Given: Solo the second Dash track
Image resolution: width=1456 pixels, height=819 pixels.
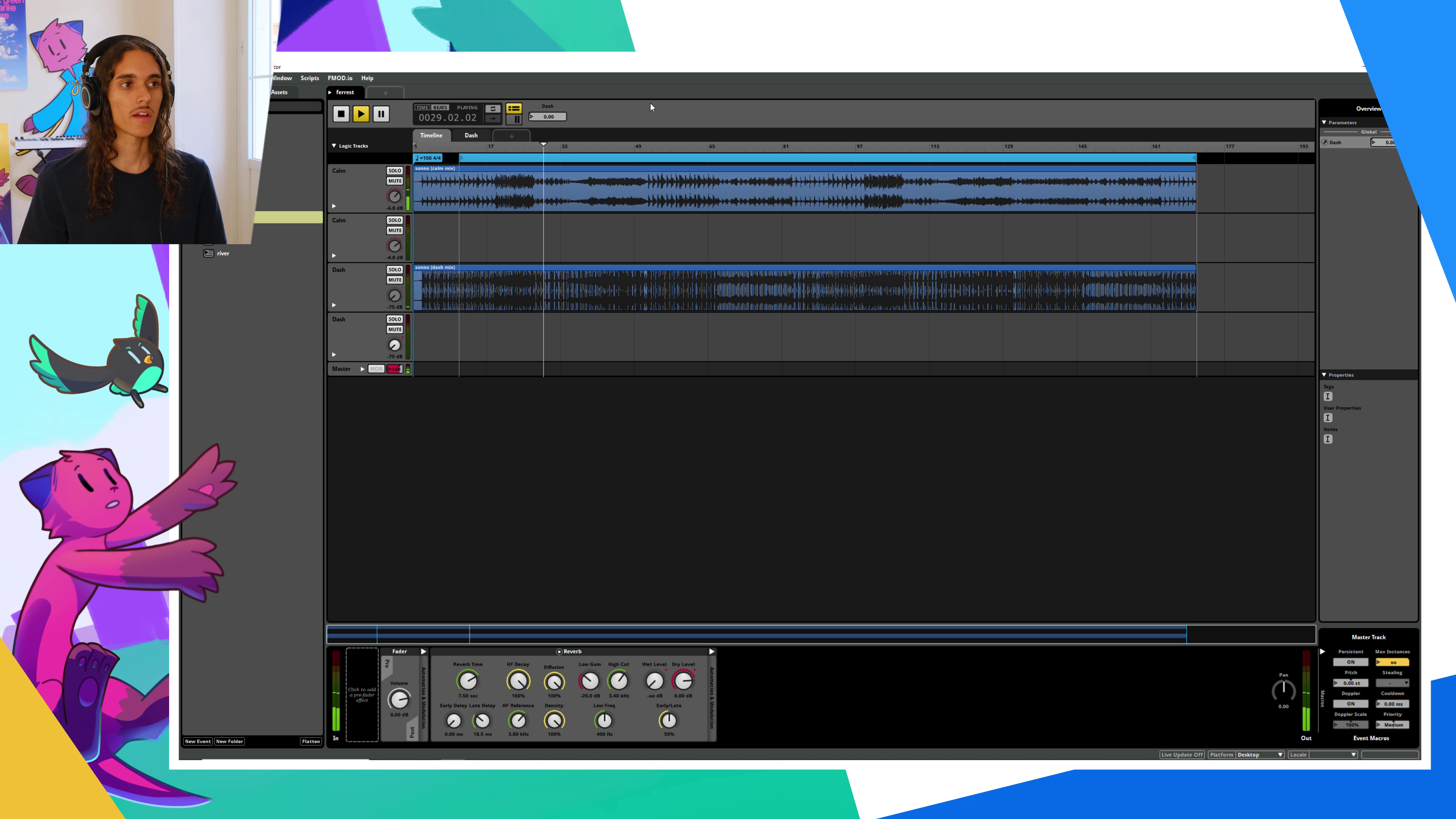Looking at the screenshot, I should click(394, 319).
